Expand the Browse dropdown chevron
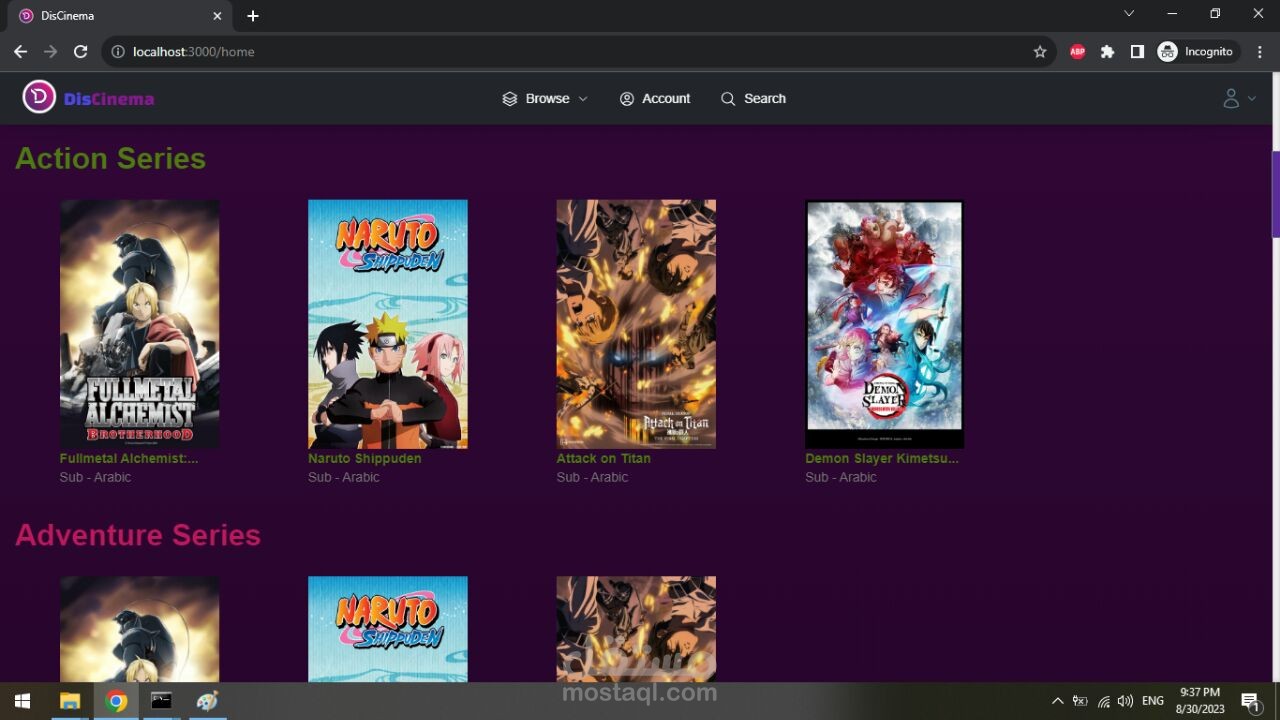 583,99
